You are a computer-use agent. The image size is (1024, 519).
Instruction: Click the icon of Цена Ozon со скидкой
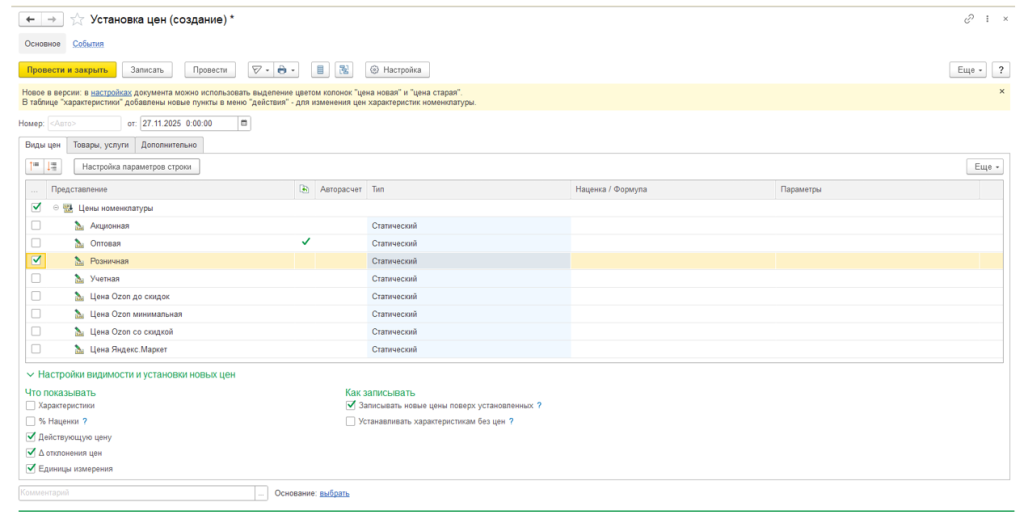click(x=79, y=332)
